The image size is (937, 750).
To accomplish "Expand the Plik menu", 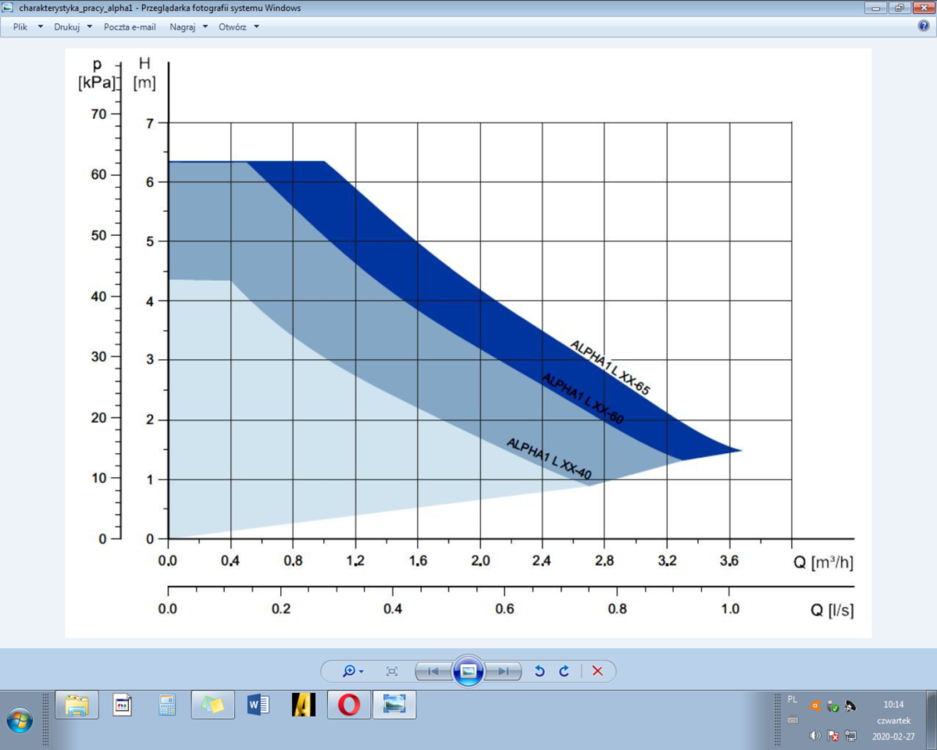I will [27, 27].
